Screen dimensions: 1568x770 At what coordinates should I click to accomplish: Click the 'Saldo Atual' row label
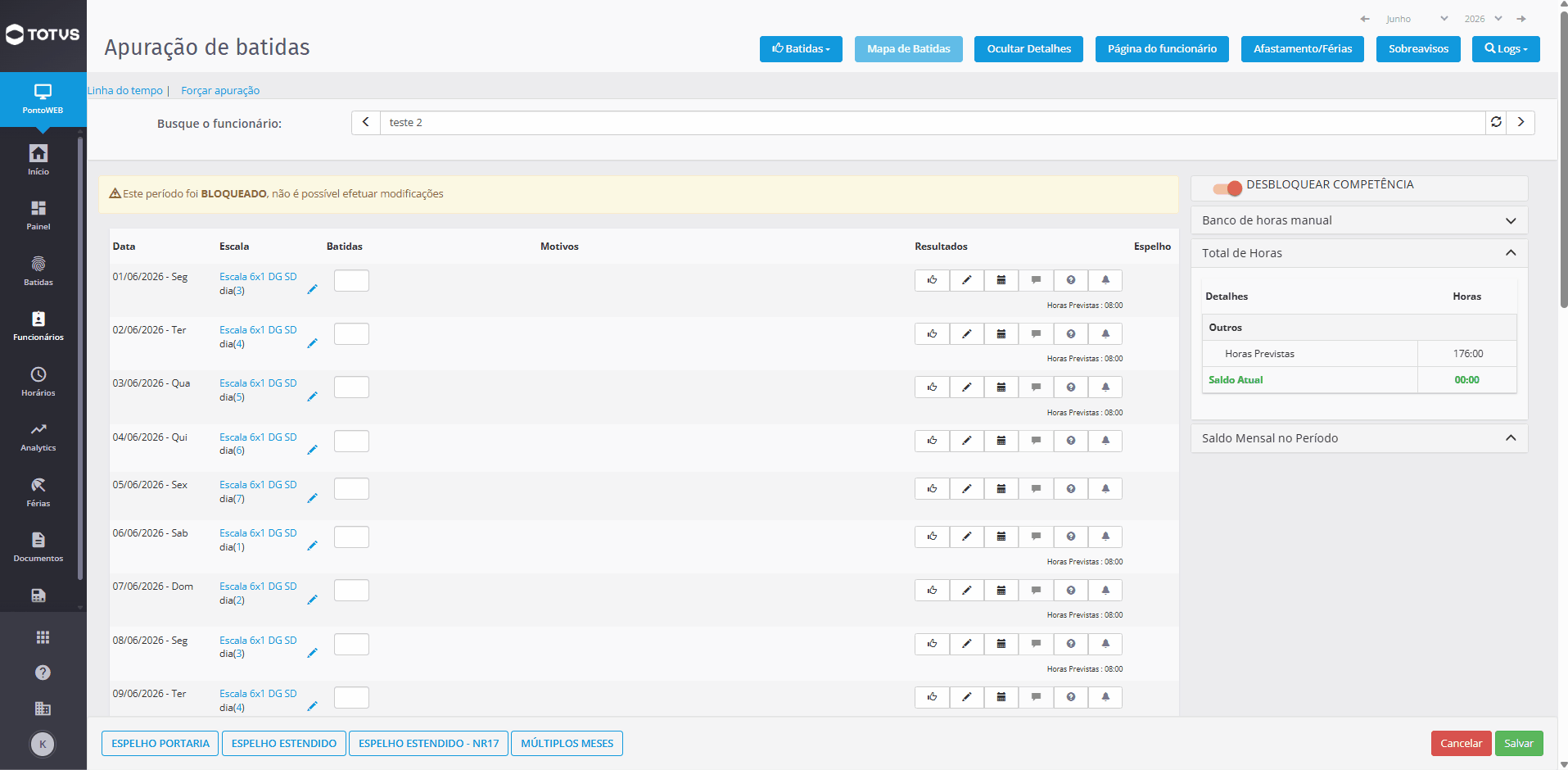[x=1236, y=380]
